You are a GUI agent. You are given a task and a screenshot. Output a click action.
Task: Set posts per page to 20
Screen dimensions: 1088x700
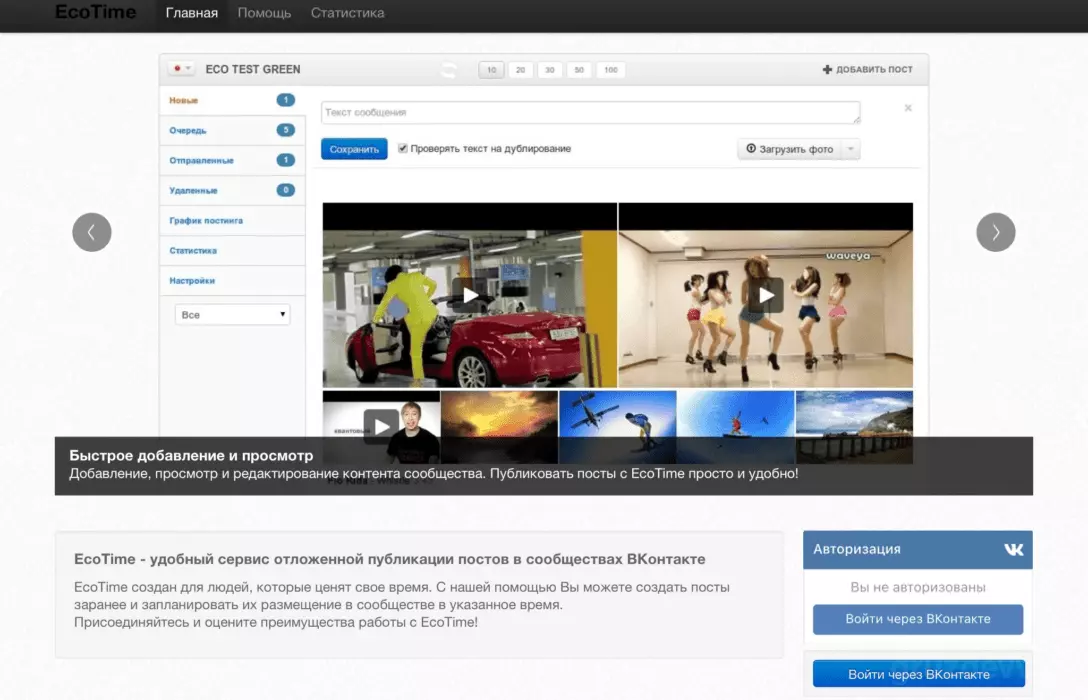tap(520, 69)
